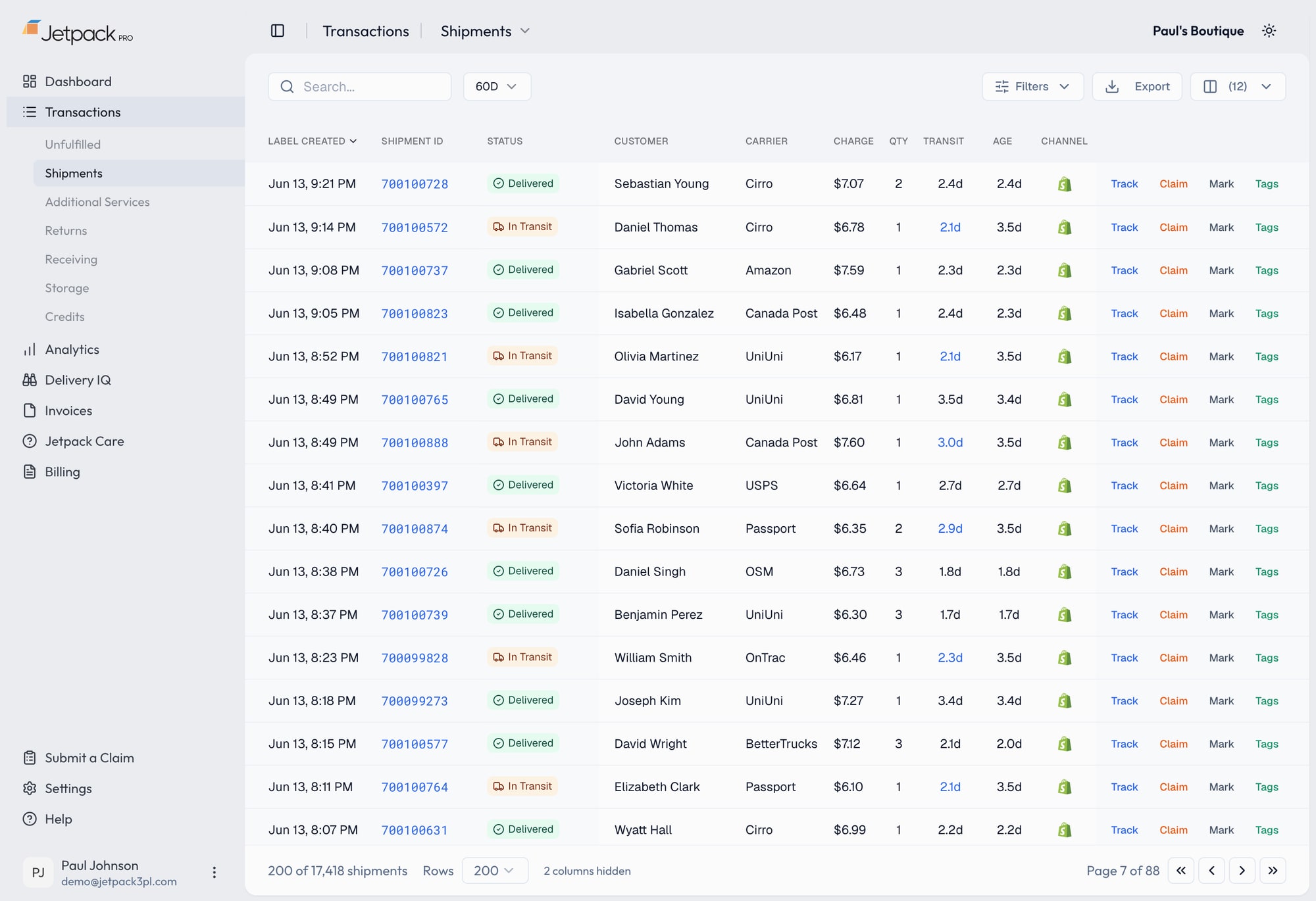Click Shopify channel icon for David Young
1316x901 pixels.
pos(1065,399)
